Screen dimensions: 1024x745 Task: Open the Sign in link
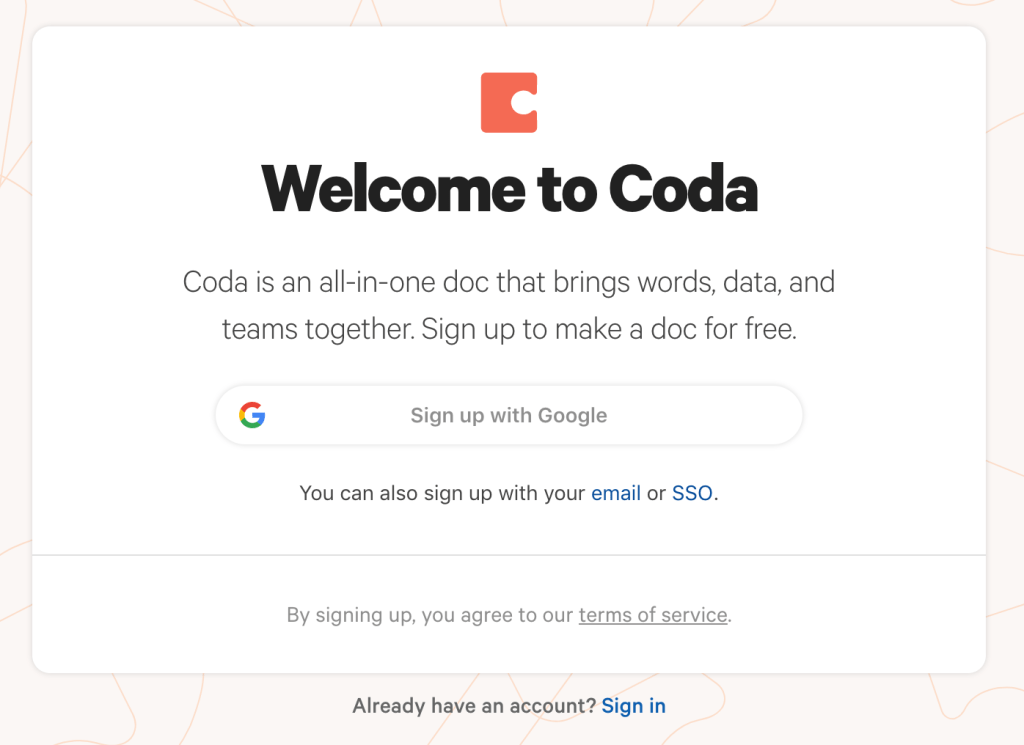(x=633, y=705)
